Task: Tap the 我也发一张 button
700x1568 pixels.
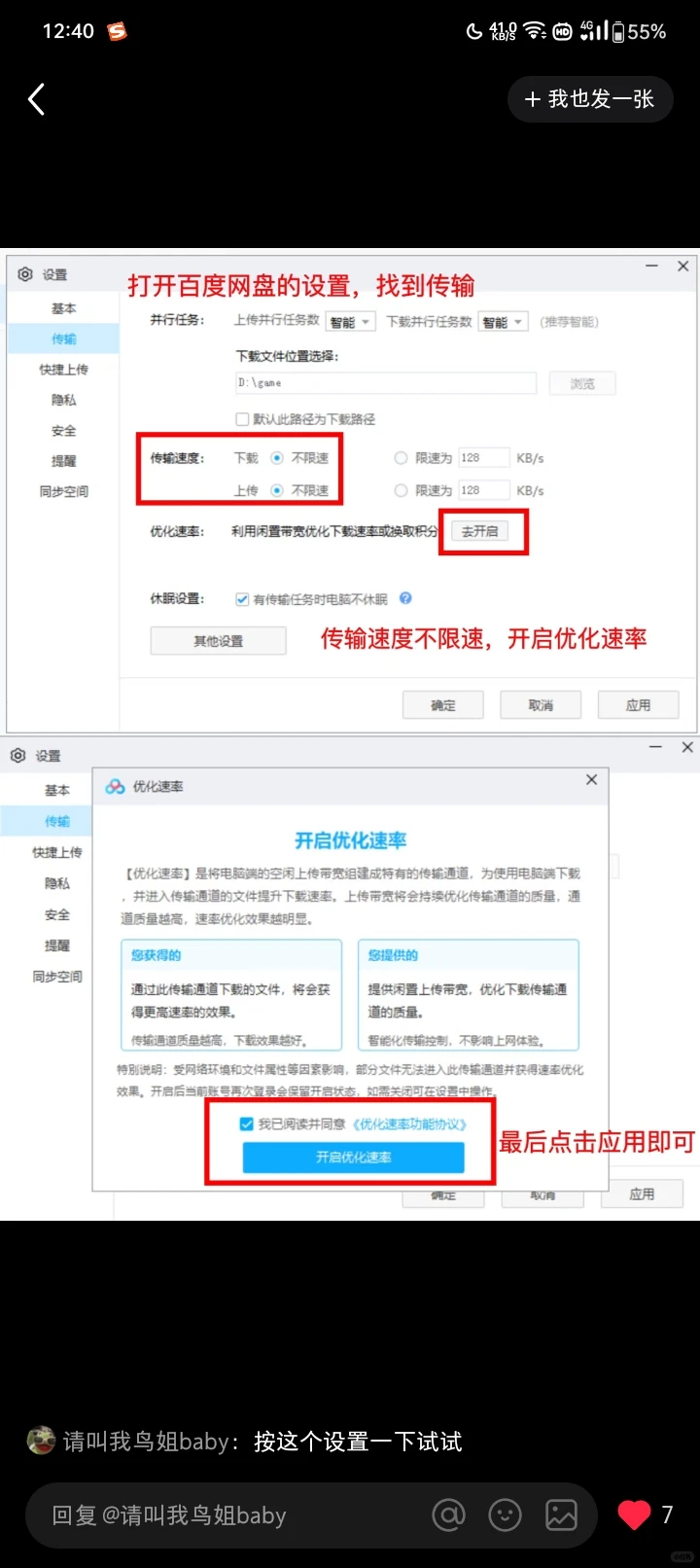Action: coord(590,99)
